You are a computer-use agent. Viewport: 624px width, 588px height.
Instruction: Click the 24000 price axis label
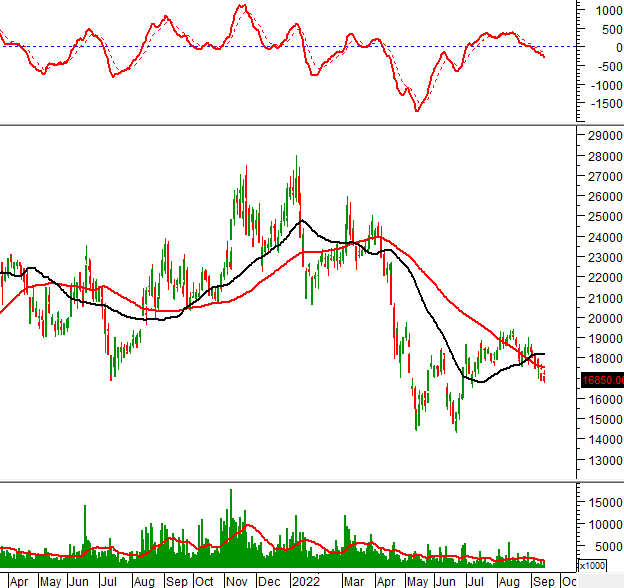coord(601,237)
